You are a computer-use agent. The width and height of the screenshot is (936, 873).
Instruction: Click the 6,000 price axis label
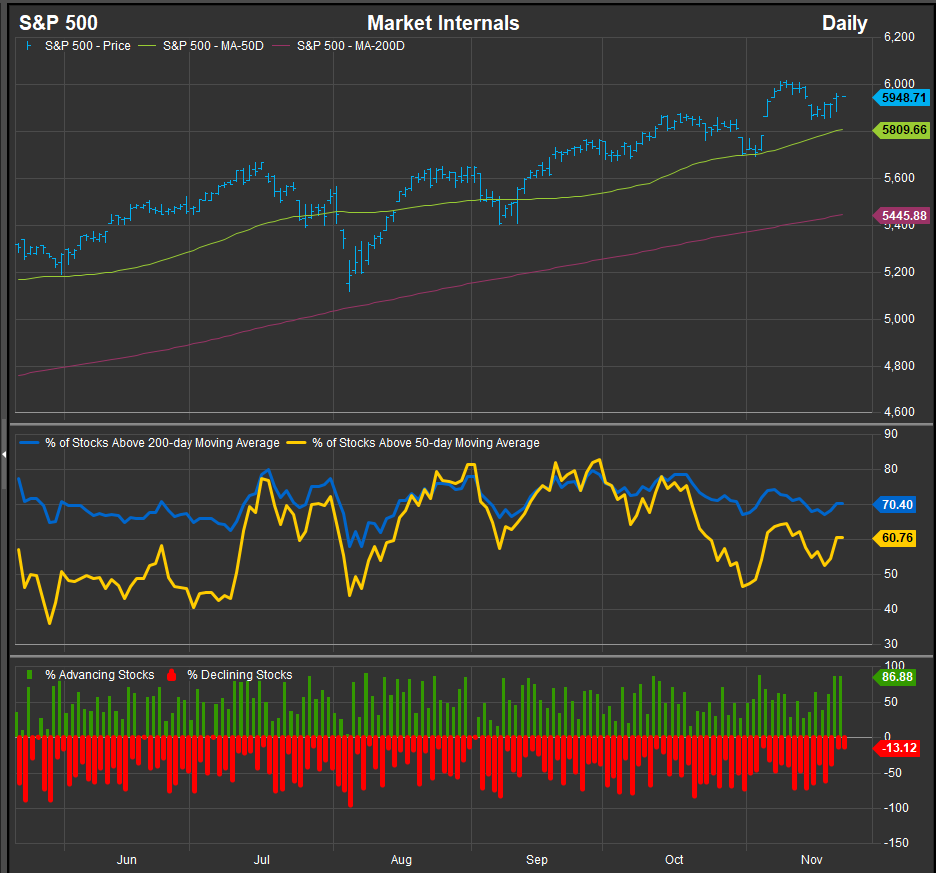[x=899, y=84]
